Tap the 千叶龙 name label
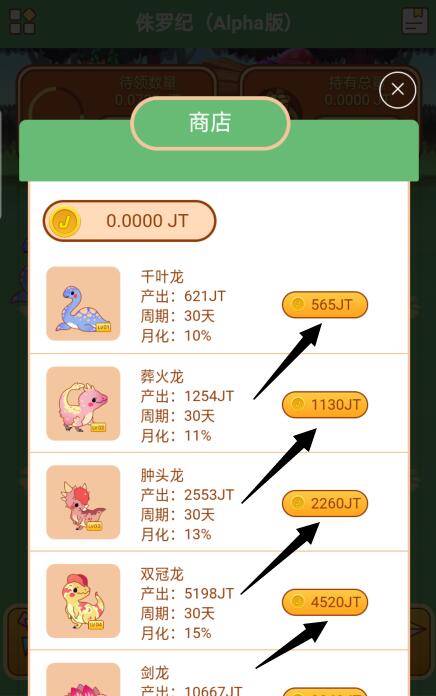 coord(162,277)
